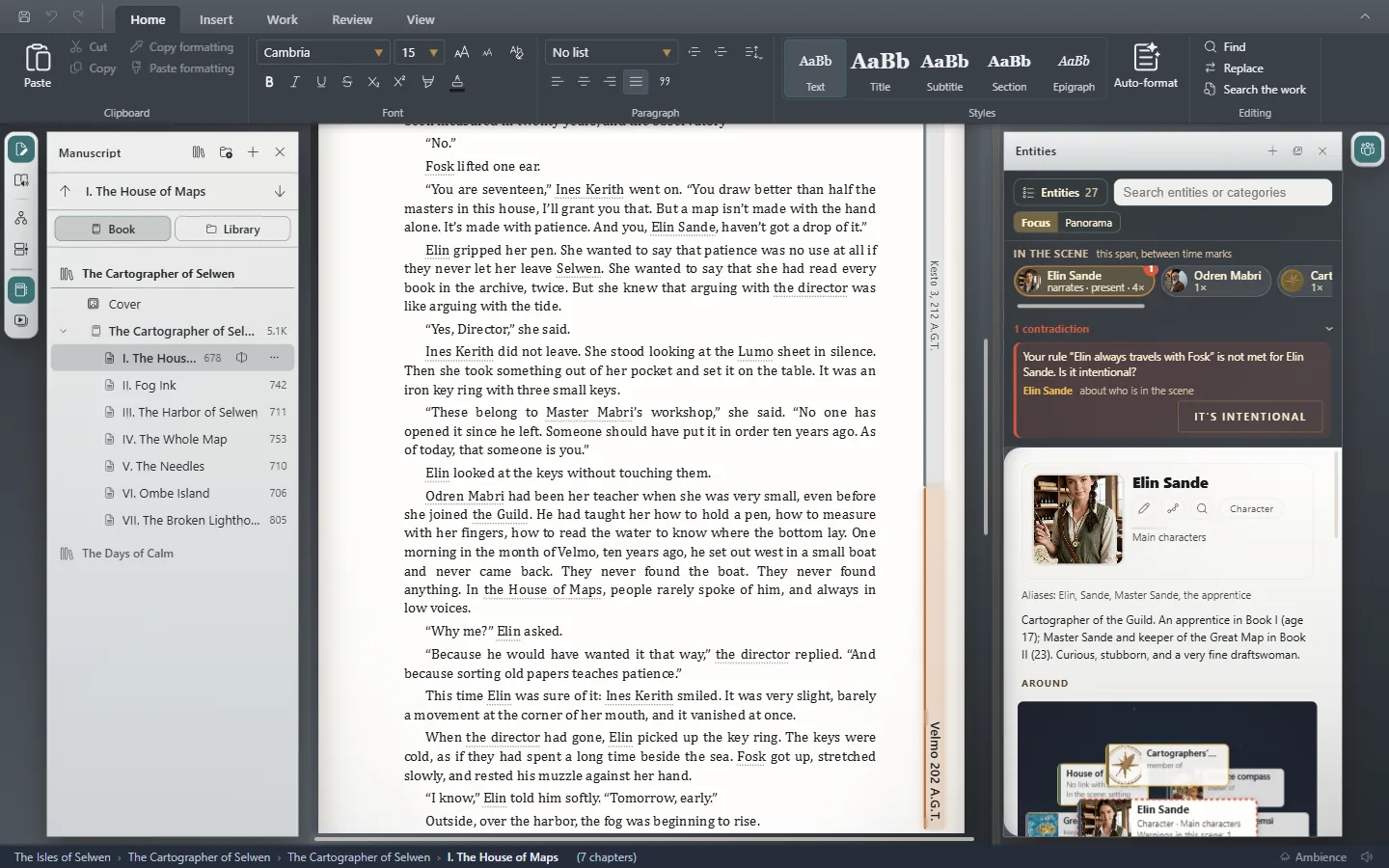Open the Entities panel icon on the right edge

pyautogui.click(x=1367, y=149)
